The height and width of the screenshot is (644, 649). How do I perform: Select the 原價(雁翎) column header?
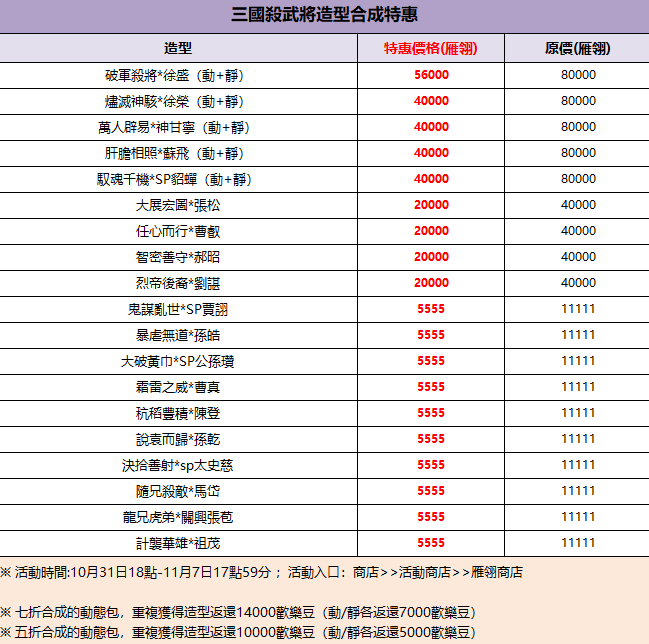click(x=577, y=48)
